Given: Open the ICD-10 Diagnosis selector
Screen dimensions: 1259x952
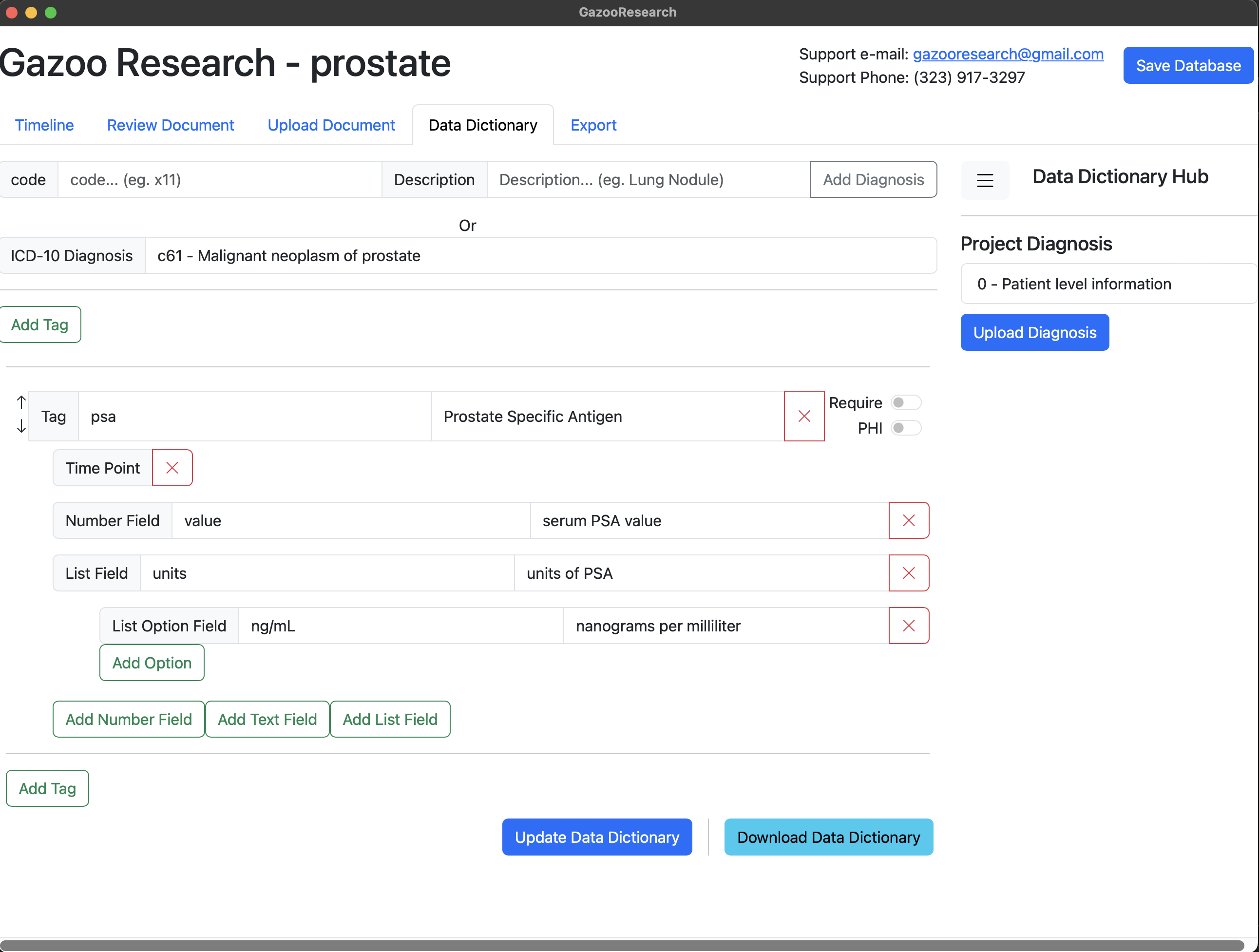Looking at the screenshot, I should [x=540, y=255].
